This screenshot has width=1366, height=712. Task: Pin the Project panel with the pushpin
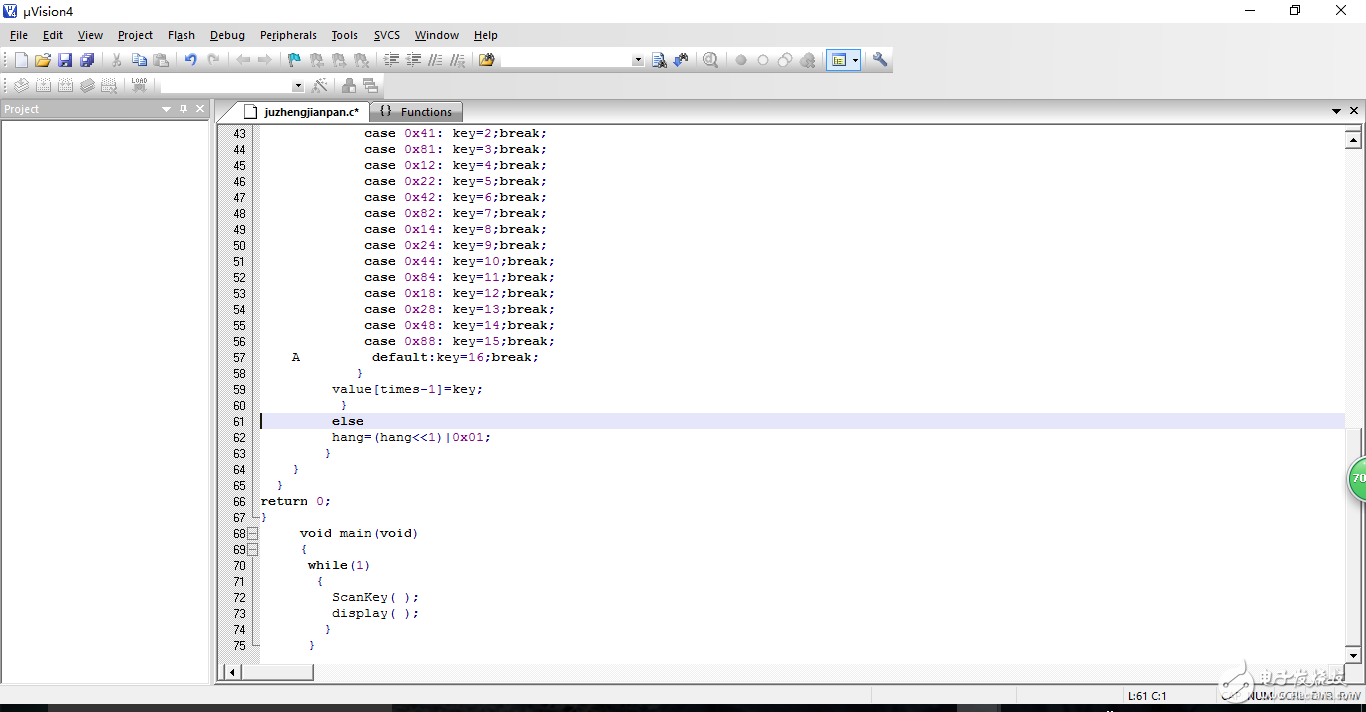(x=183, y=109)
